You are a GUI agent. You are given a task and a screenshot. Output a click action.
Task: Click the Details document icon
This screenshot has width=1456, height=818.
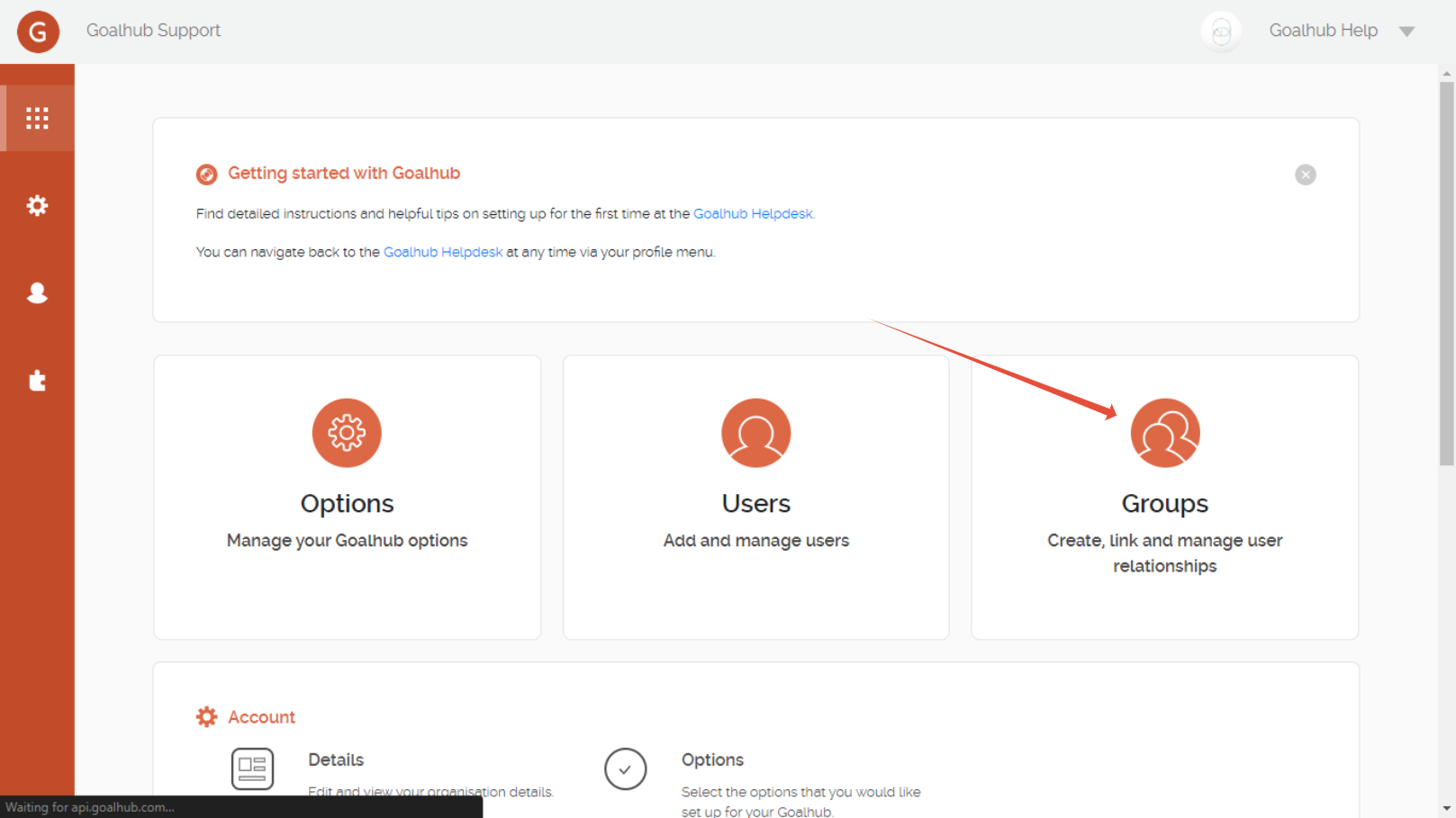point(252,769)
